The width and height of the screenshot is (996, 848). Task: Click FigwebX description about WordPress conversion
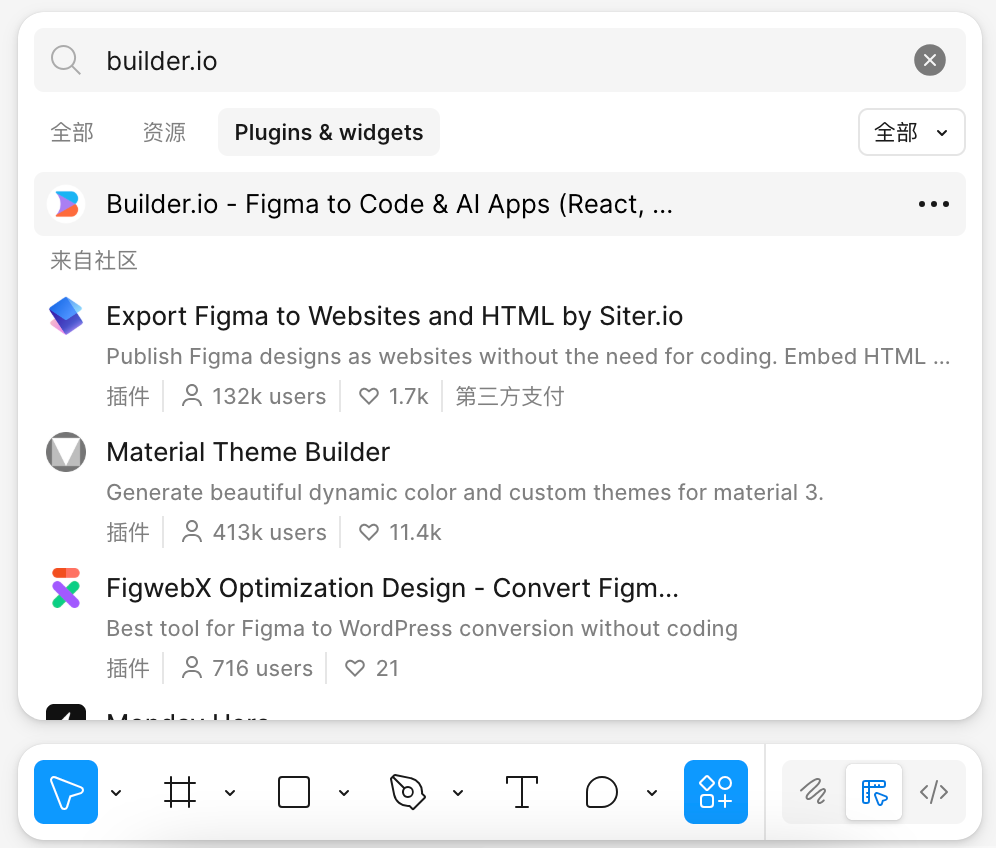click(422, 628)
